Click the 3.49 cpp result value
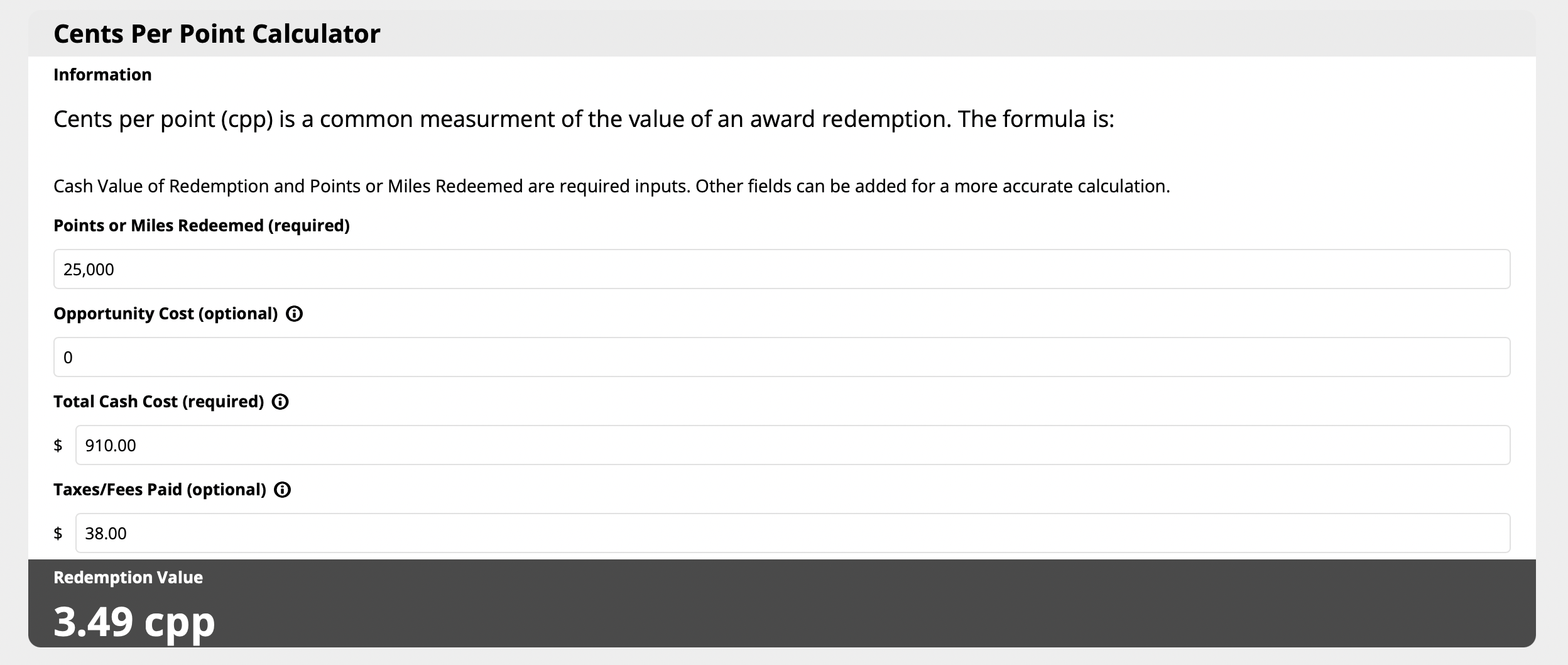The image size is (1568, 665). [x=134, y=622]
